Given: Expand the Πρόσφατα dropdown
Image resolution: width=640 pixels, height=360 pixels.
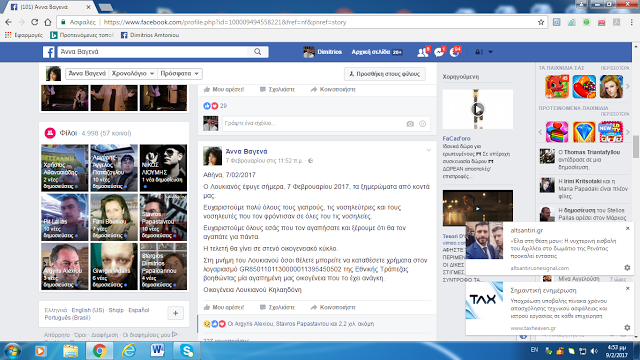Looking at the screenshot, I should (180, 73).
